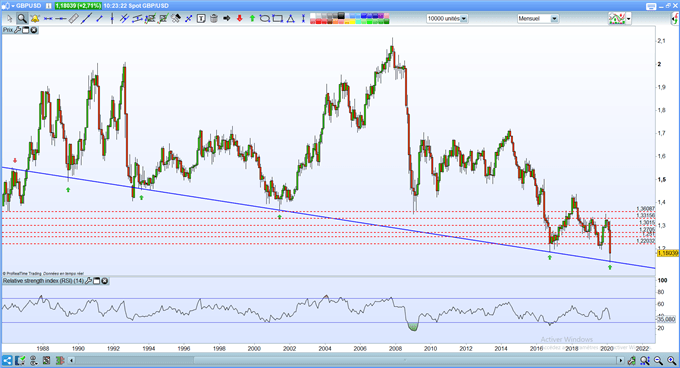This screenshot has height=368, width=680.
Task: Click the 2008 date axis label
Action: (x=395, y=348)
